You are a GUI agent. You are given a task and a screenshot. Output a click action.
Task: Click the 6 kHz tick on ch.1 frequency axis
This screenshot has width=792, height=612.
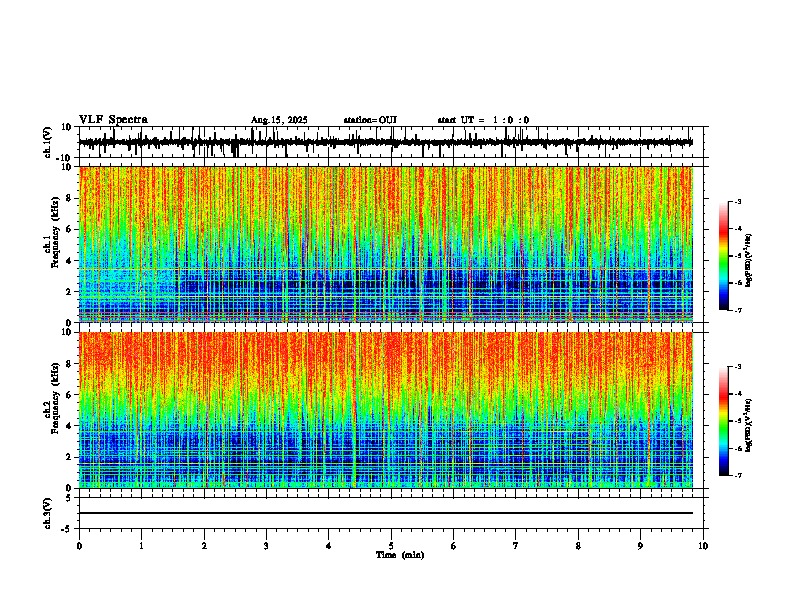click(x=69, y=229)
